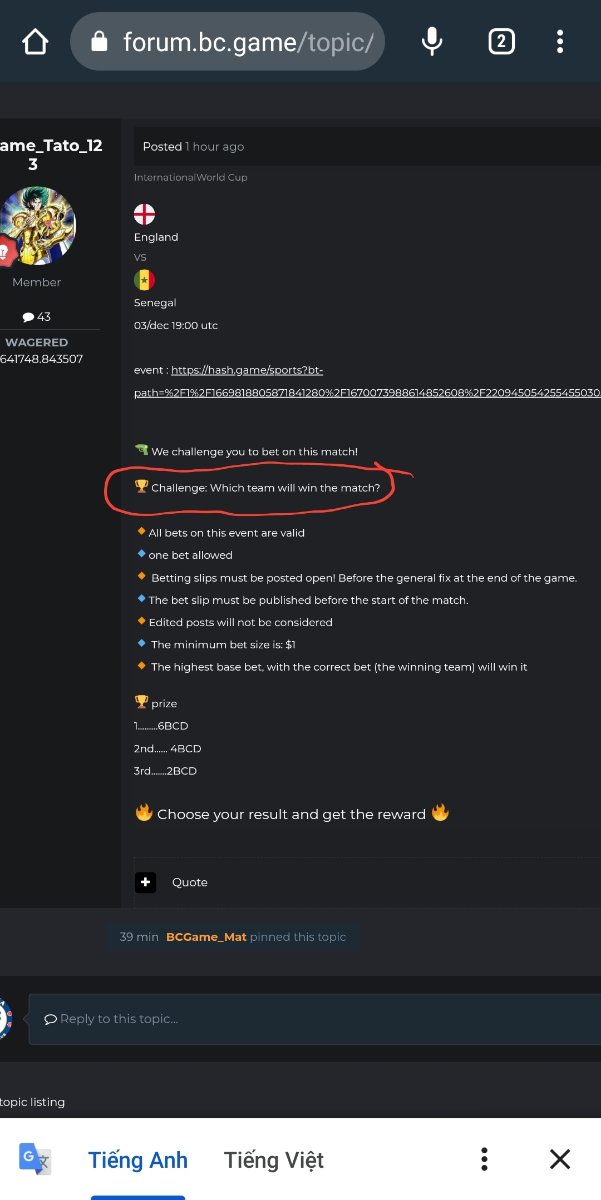Go to topic listing link
The height and width of the screenshot is (1200, 601).
[x=33, y=1102]
